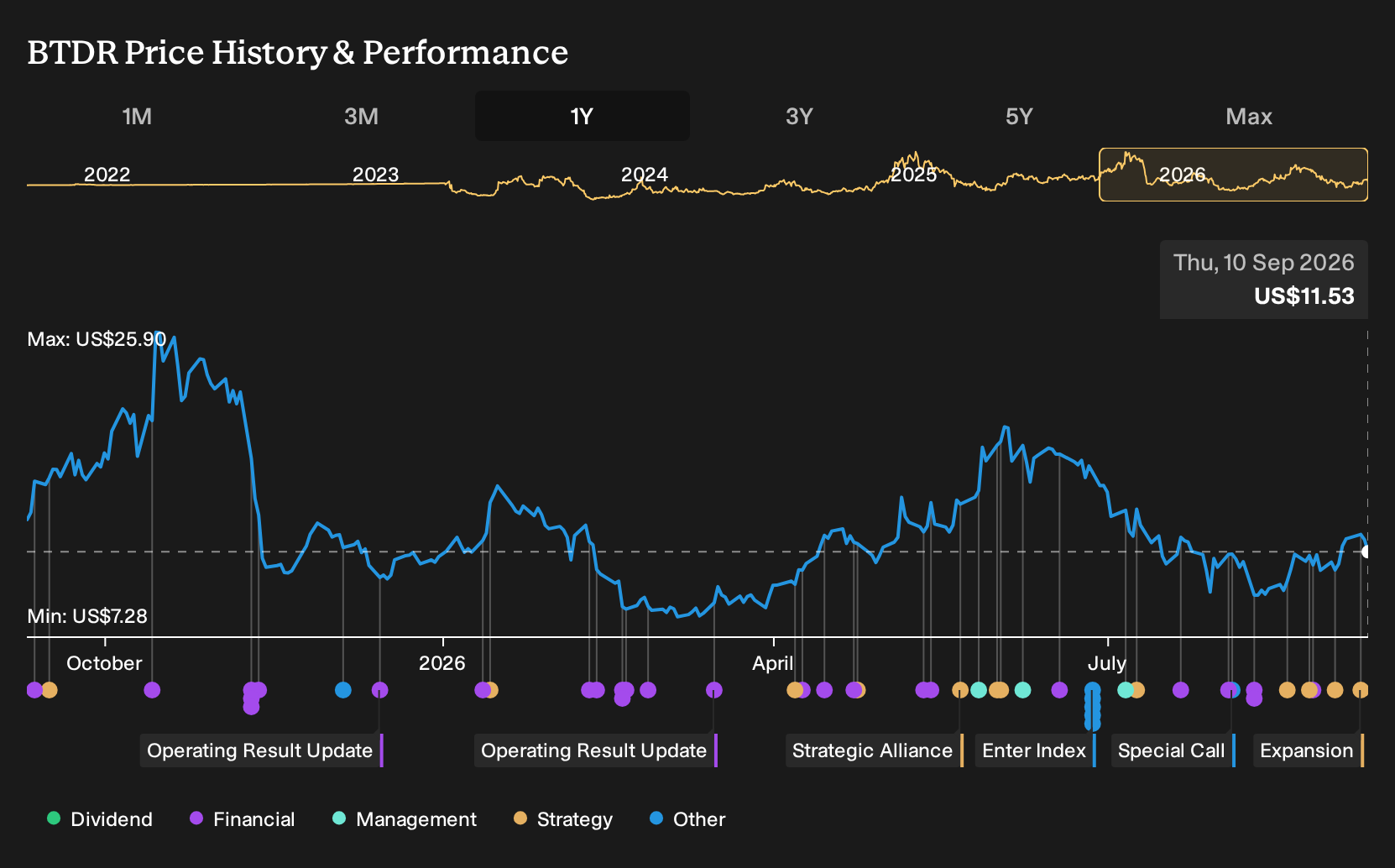The image size is (1395, 868).
Task: Click the first purple Financial dot at chart start
Action: [34, 690]
